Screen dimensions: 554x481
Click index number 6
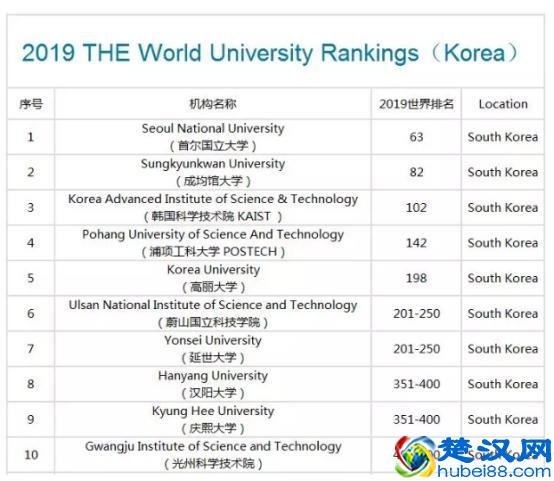[31, 314]
